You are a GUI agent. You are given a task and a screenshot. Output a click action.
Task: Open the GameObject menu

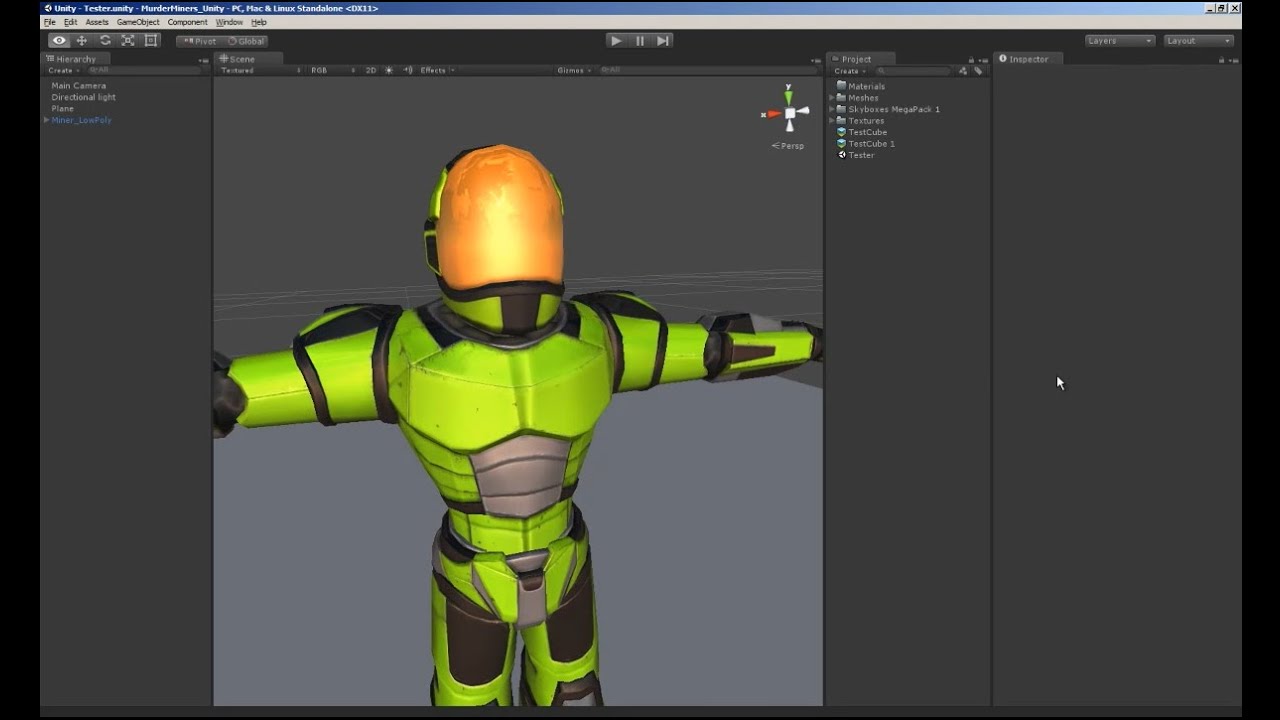coord(138,22)
